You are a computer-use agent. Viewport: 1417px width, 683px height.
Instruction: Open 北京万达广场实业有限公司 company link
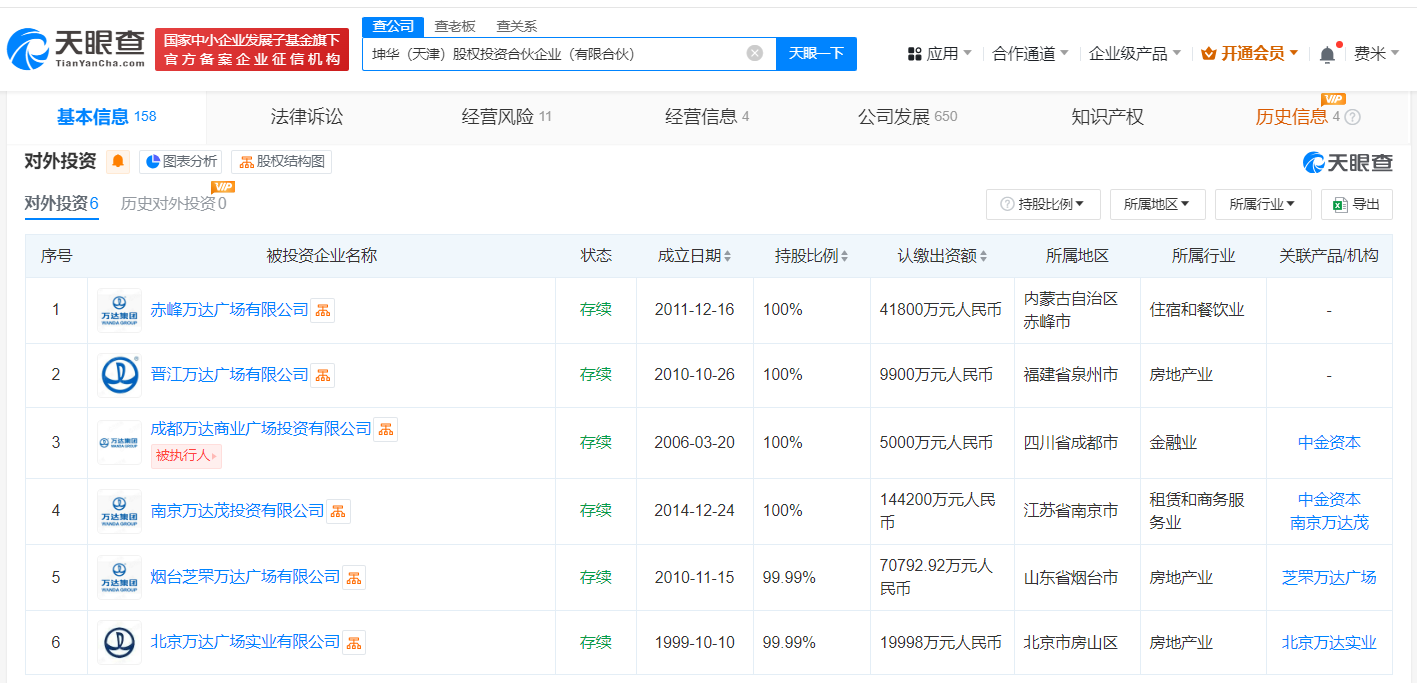click(245, 642)
